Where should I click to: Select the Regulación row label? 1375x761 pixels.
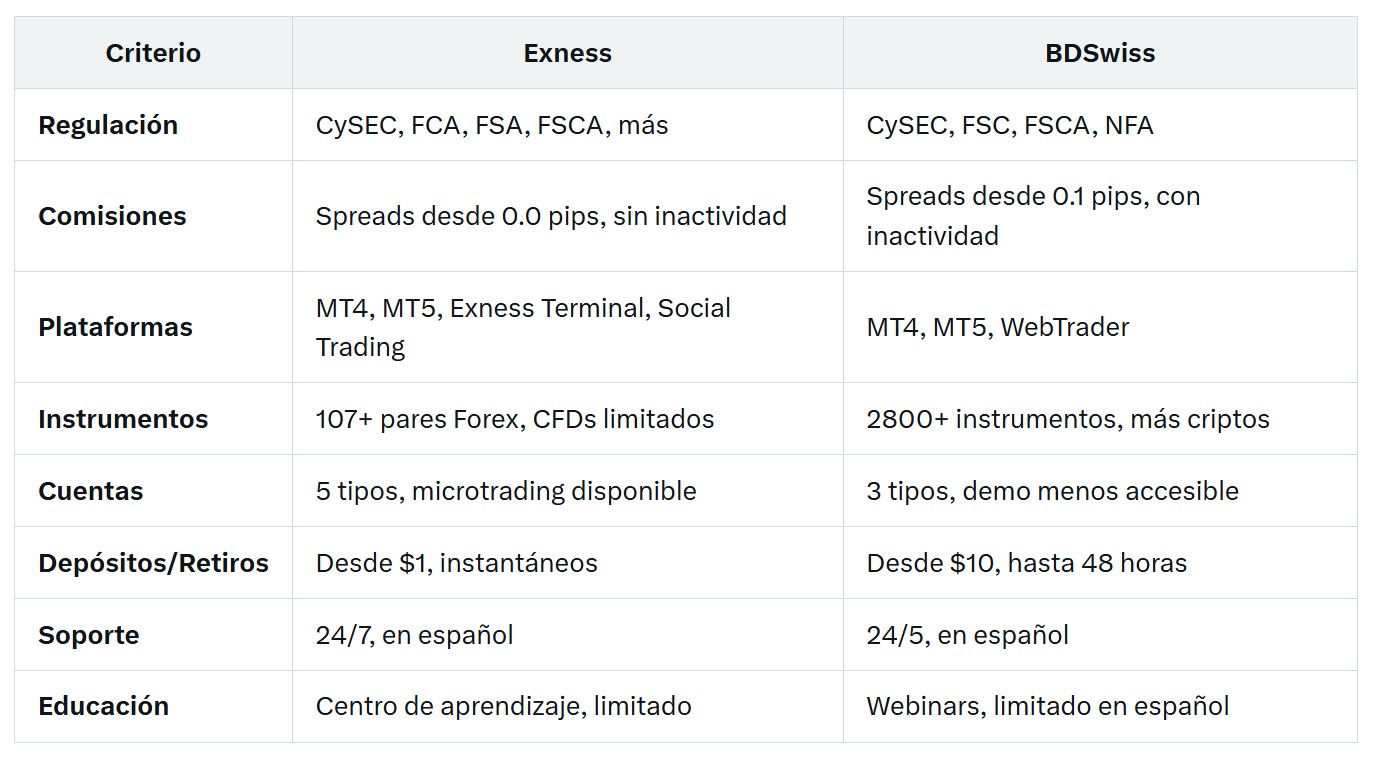pos(108,125)
